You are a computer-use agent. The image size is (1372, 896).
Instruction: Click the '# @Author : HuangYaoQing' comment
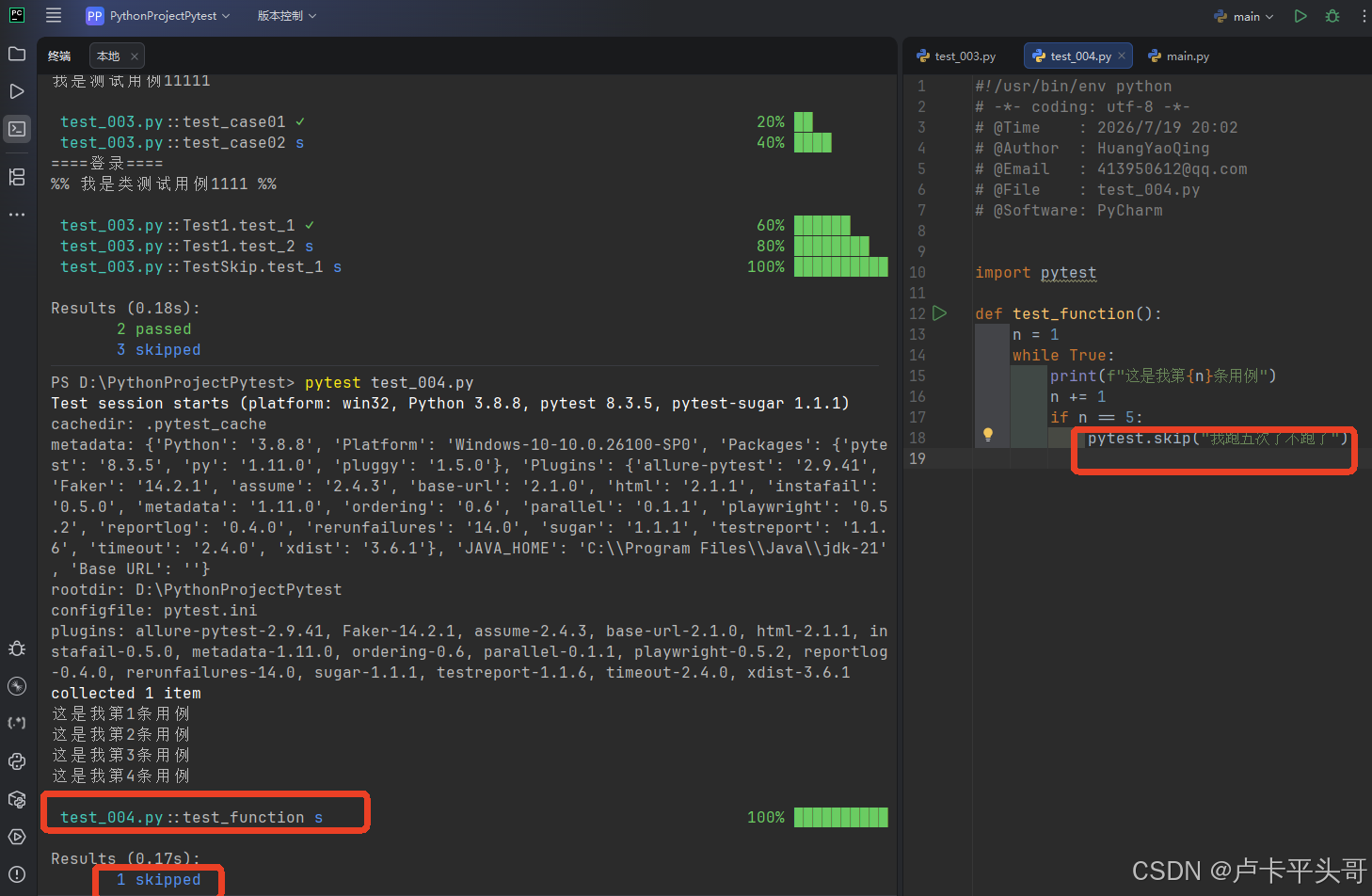pos(1093,149)
